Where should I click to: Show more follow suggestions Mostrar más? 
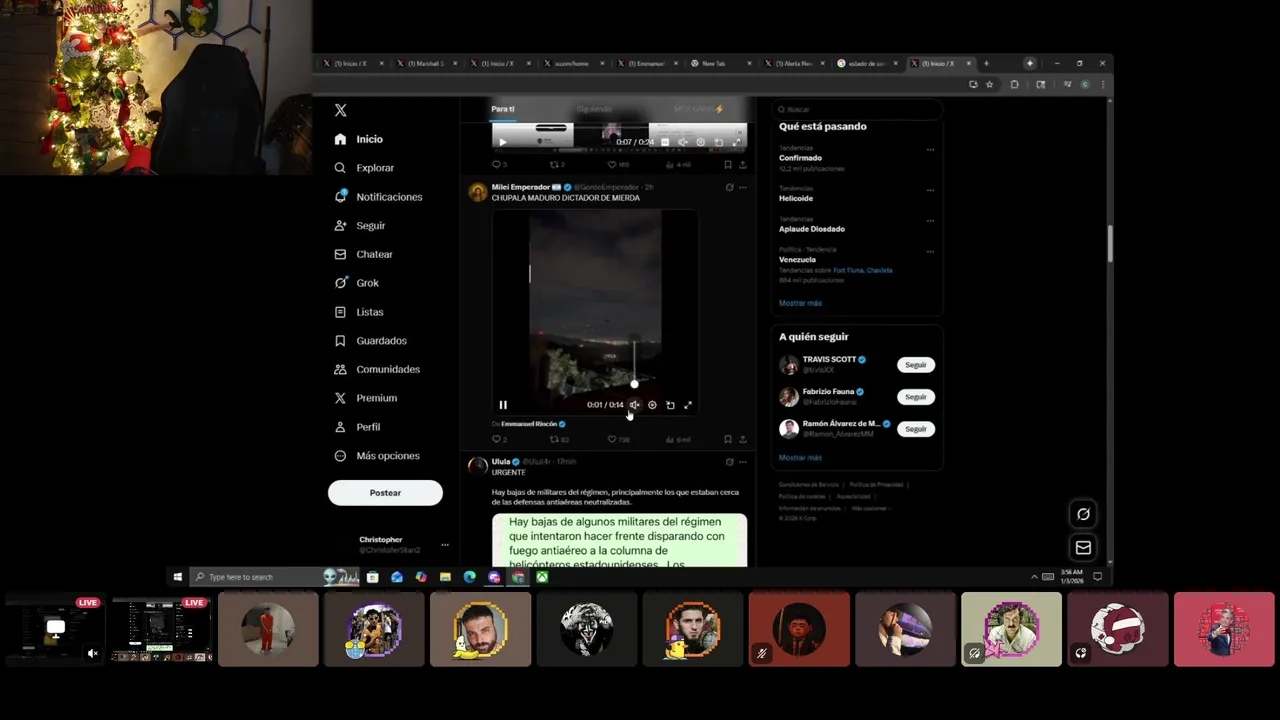(800, 458)
